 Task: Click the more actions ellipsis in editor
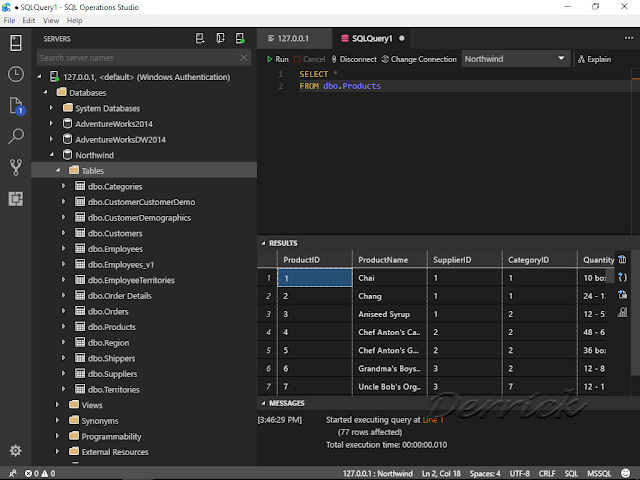(x=629, y=38)
